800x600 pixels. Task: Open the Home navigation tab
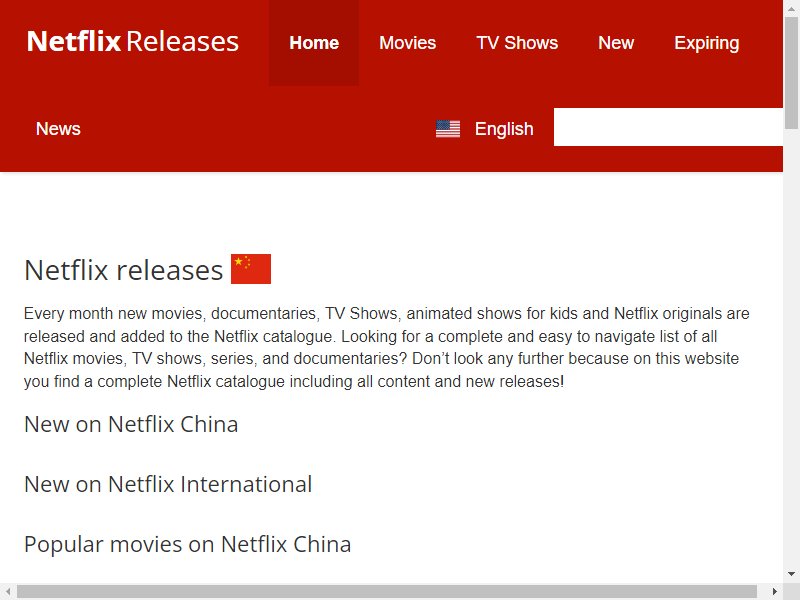click(314, 43)
